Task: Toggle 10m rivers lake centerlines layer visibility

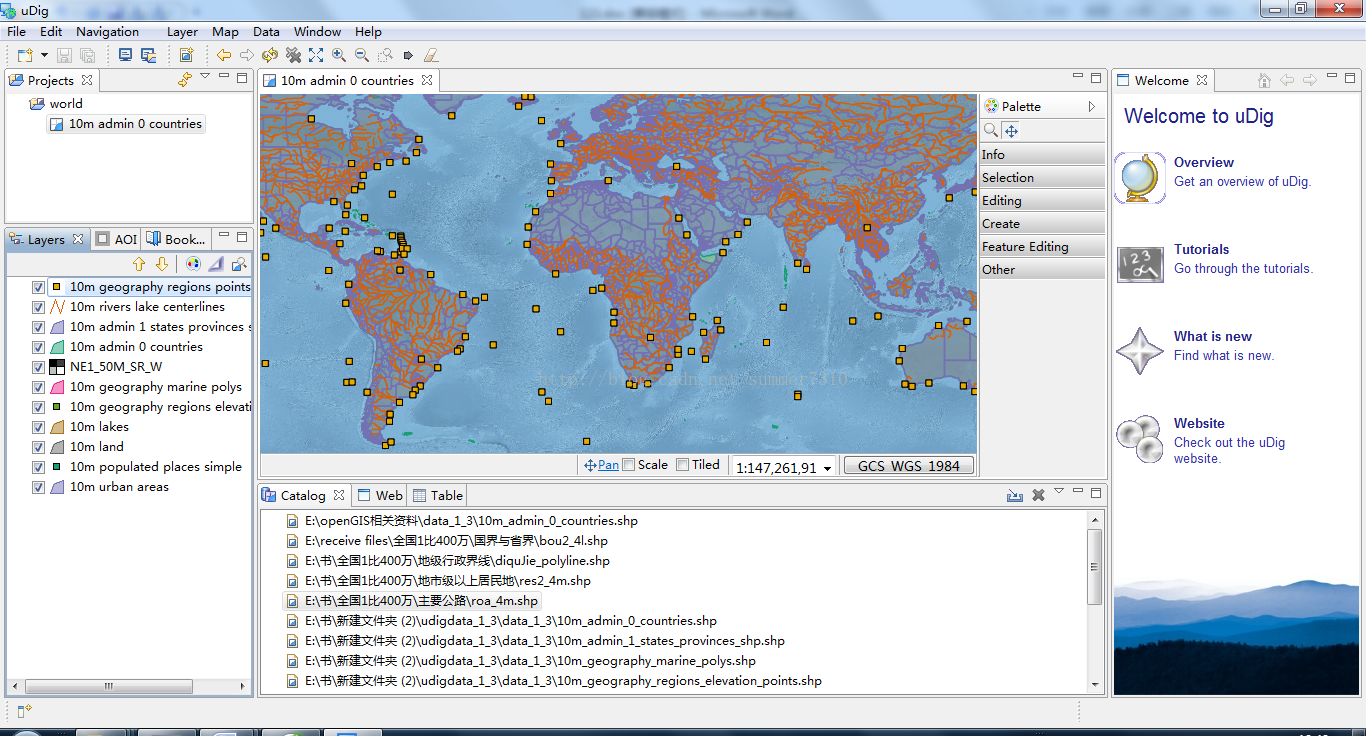Action: [x=38, y=307]
